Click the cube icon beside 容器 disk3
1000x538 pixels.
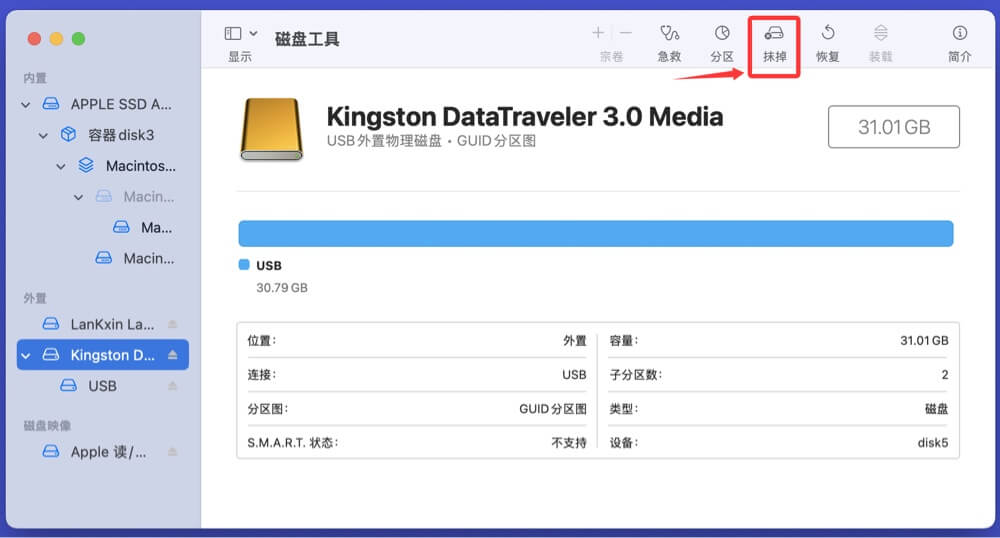68,134
